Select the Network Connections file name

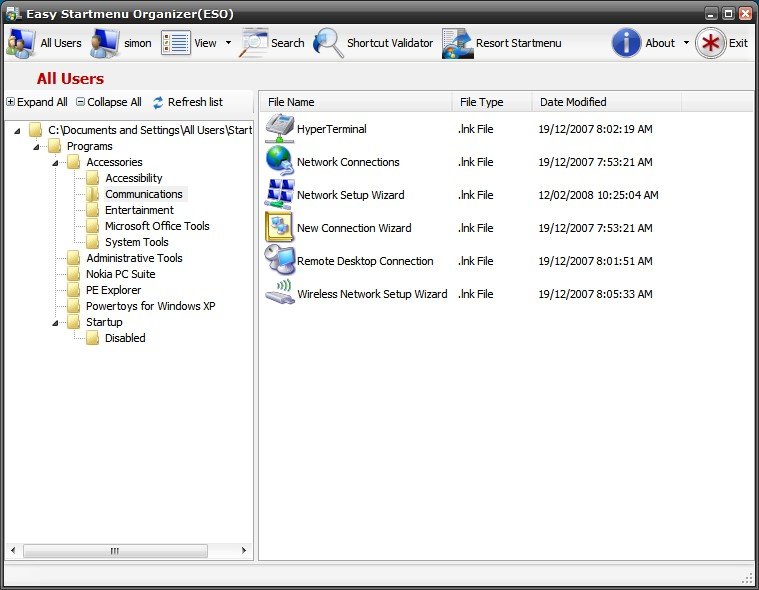tap(348, 162)
